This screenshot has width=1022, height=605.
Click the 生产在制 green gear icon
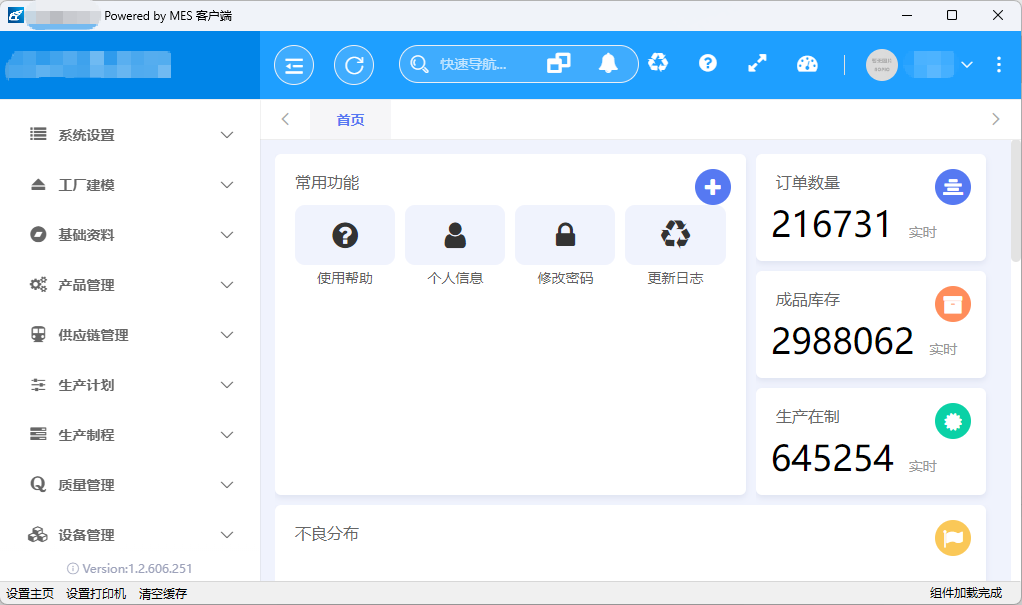953,421
